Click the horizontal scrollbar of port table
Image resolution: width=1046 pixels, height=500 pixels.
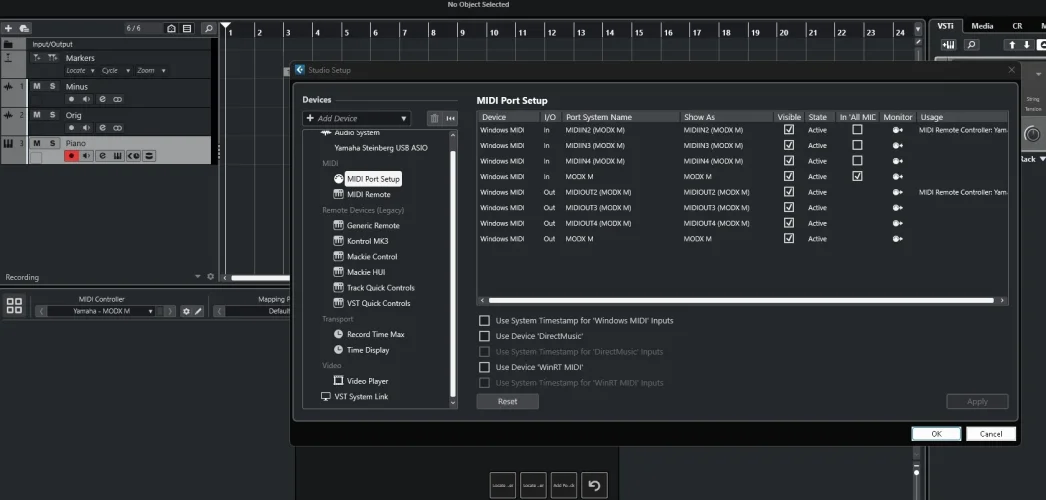click(x=742, y=301)
